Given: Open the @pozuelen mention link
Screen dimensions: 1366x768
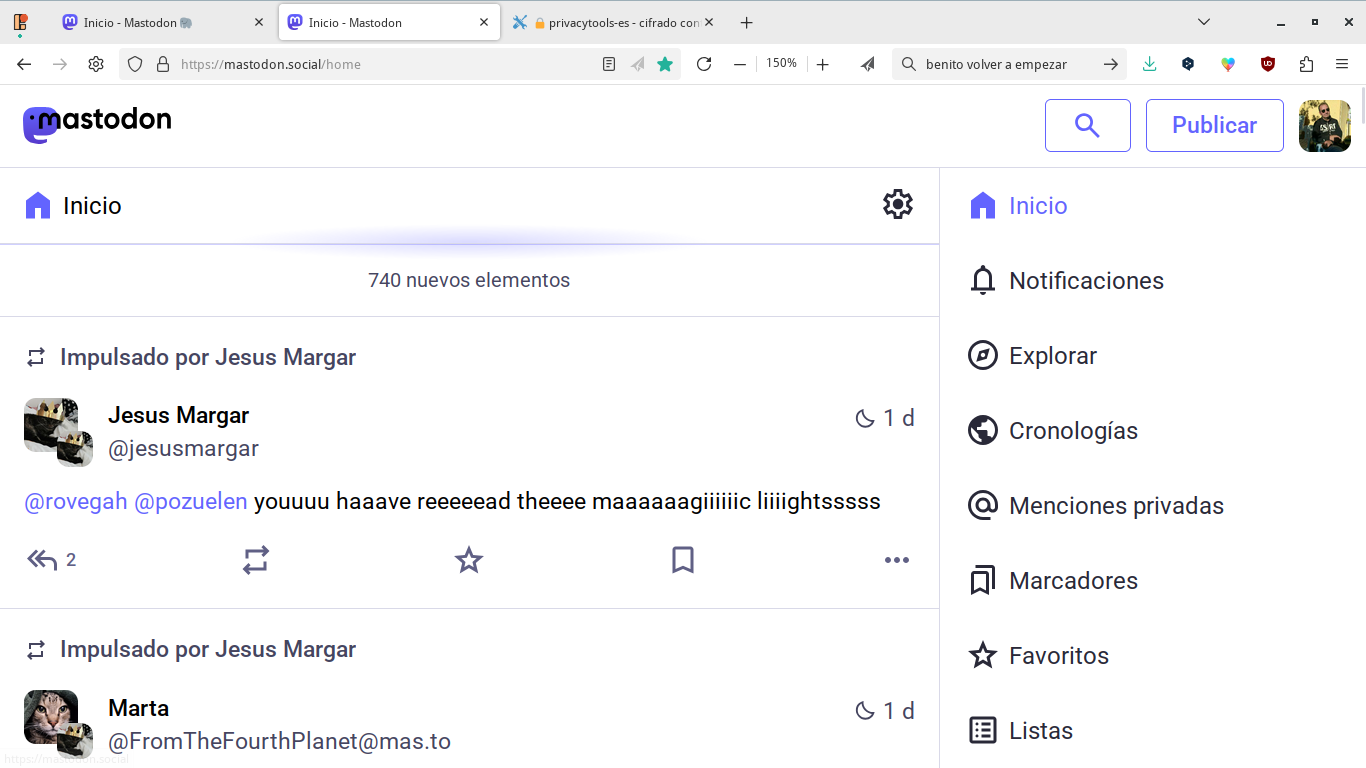Looking at the screenshot, I should coord(190,501).
